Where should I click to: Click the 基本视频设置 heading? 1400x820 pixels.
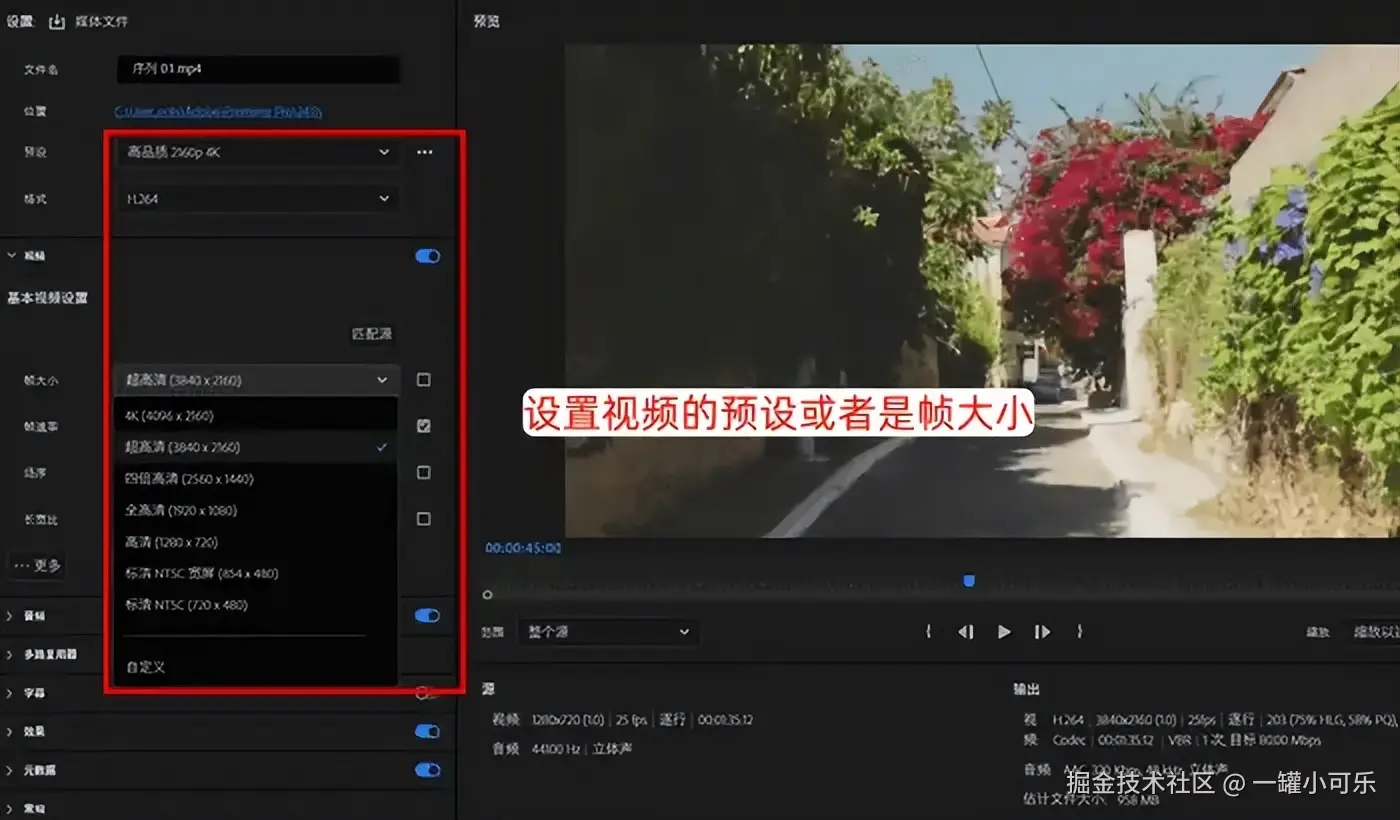pos(47,298)
